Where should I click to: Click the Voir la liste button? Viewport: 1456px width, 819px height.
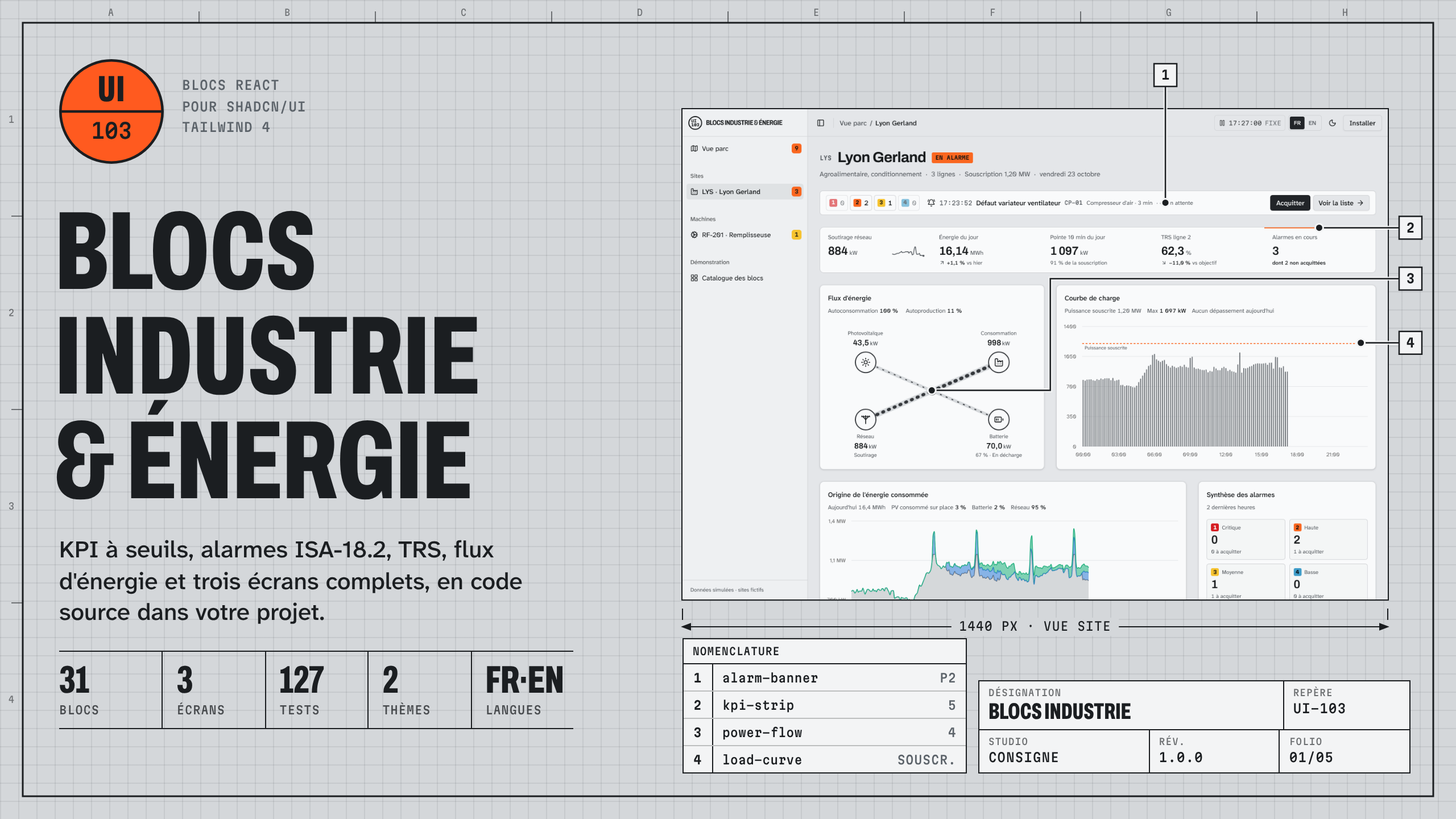click(x=1341, y=203)
